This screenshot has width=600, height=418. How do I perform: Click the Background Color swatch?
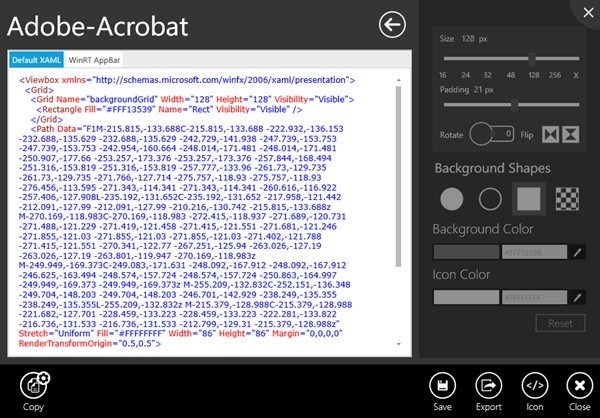pyautogui.click(x=466, y=252)
